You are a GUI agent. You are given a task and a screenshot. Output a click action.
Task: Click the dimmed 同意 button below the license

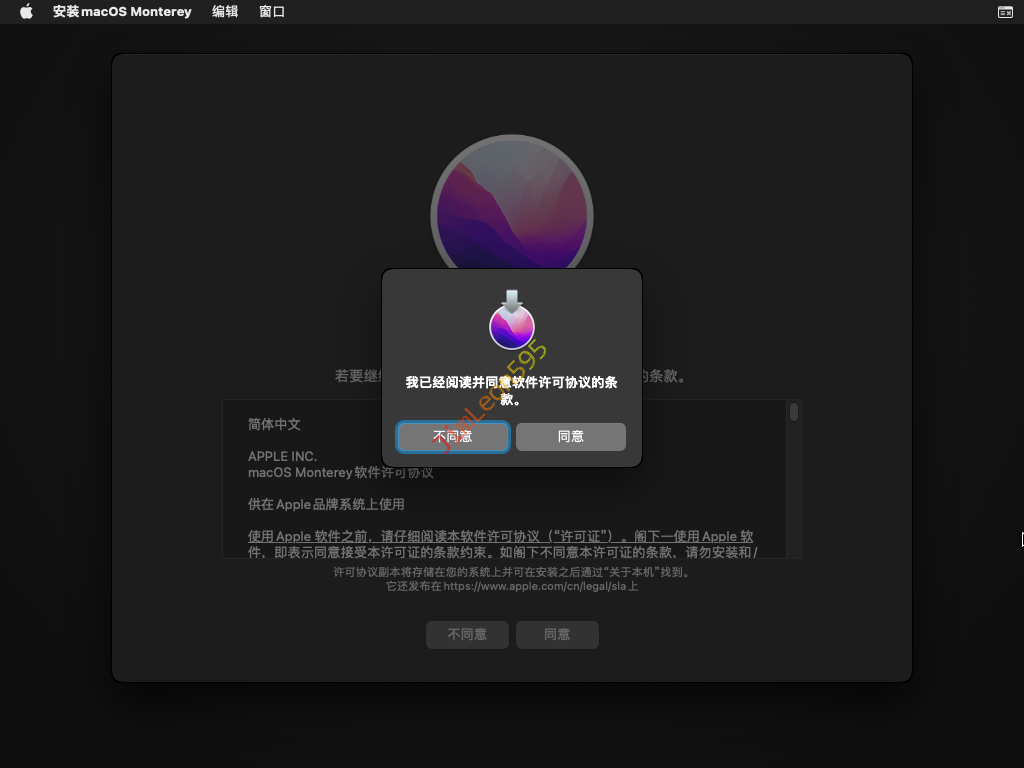[557, 635]
